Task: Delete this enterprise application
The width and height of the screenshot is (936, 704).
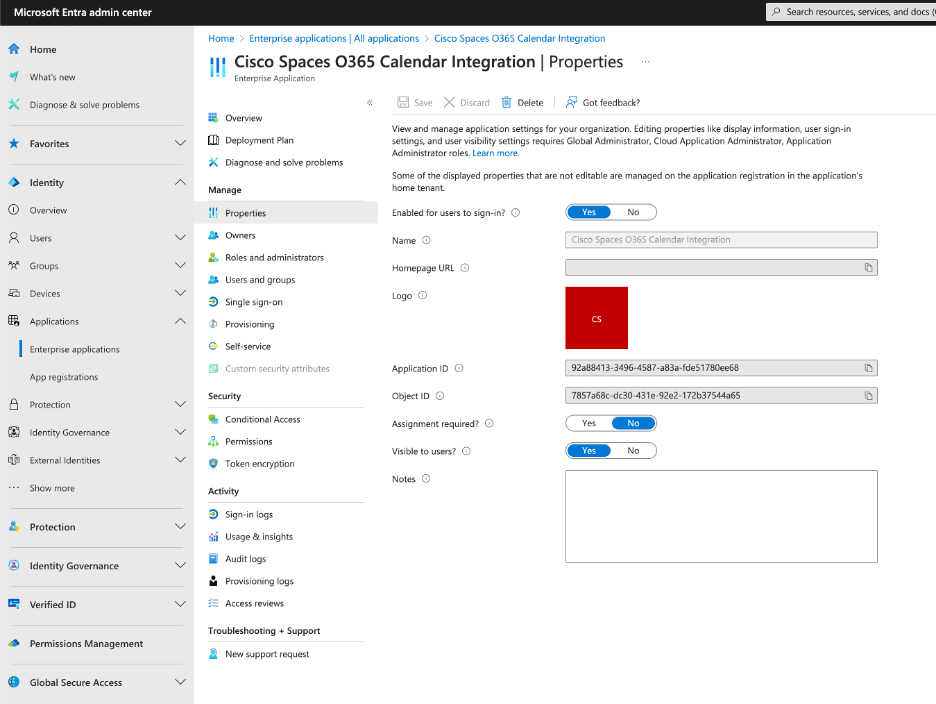Action: (x=520, y=101)
